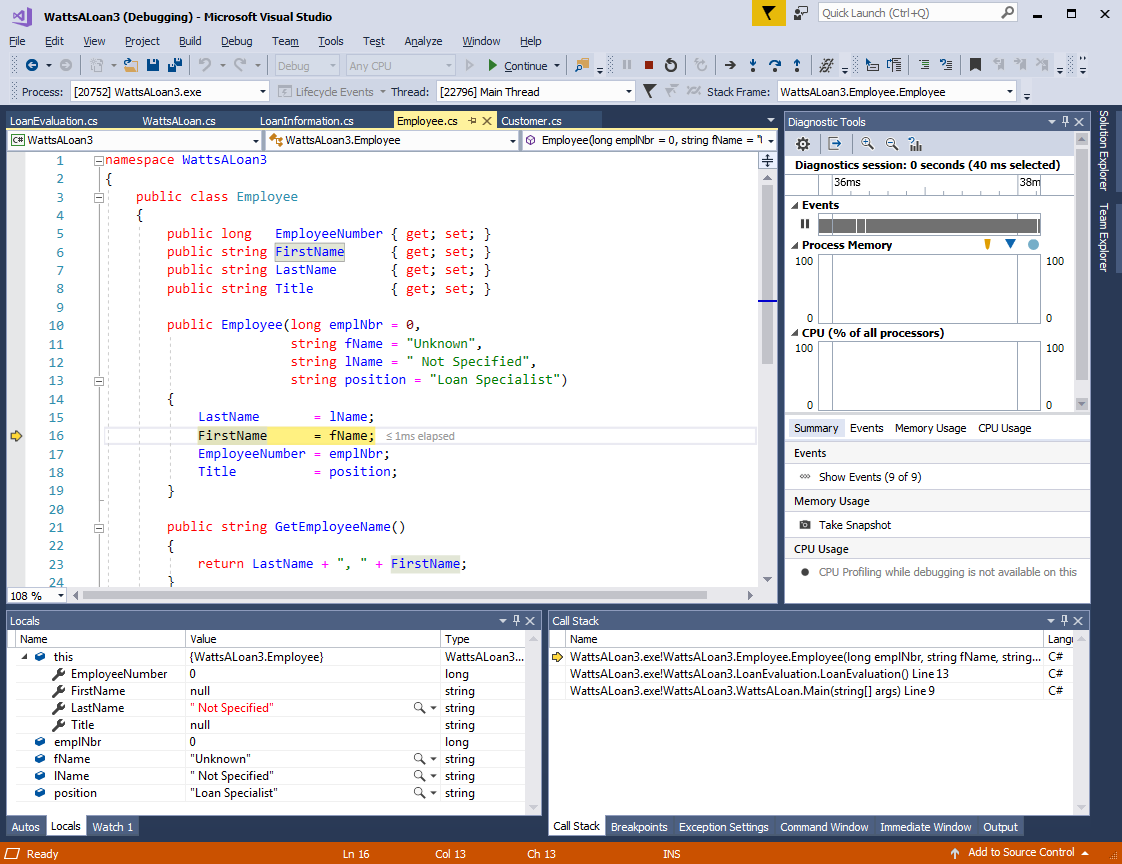Click the Step Into icon

[x=753, y=65]
